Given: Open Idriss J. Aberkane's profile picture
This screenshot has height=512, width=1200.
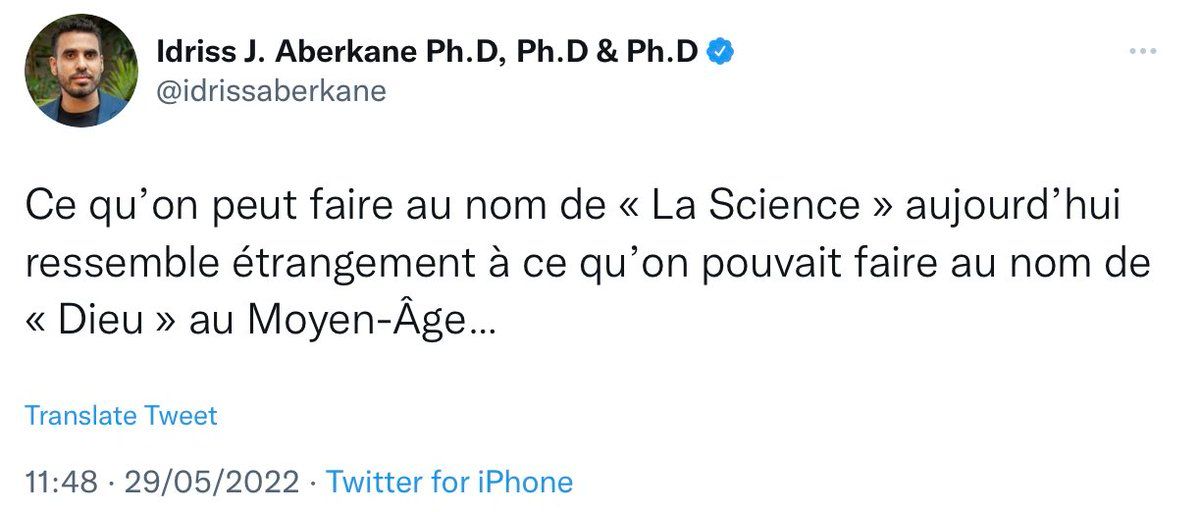Looking at the screenshot, I should coord(82,71).
